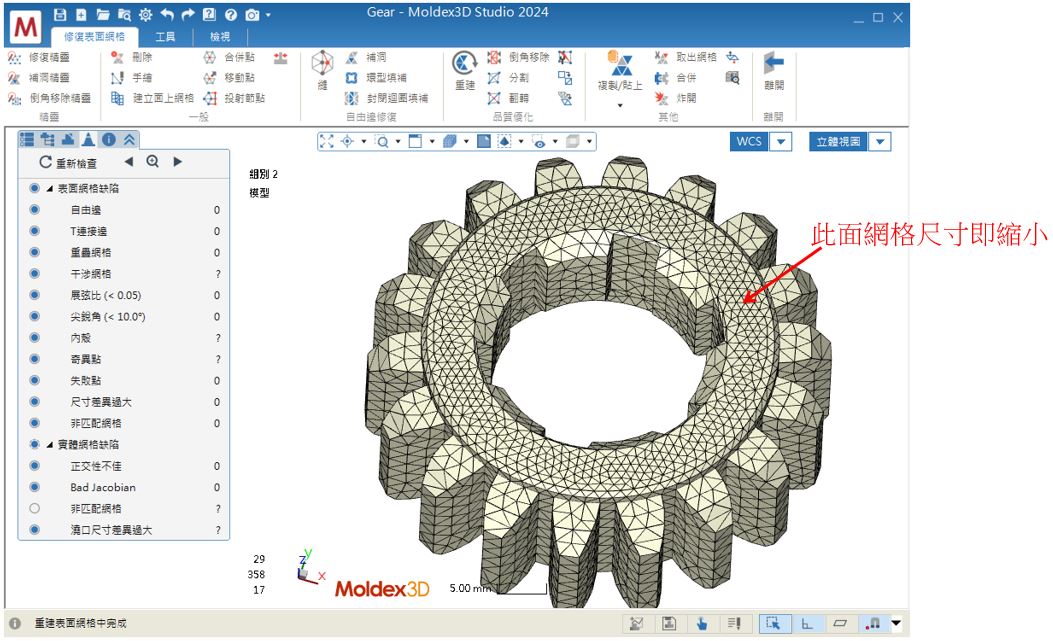This screenshot has width=1053, height=641.
Task: Click the large 縫 stitch tool
Action: click(x=322, y=71)
